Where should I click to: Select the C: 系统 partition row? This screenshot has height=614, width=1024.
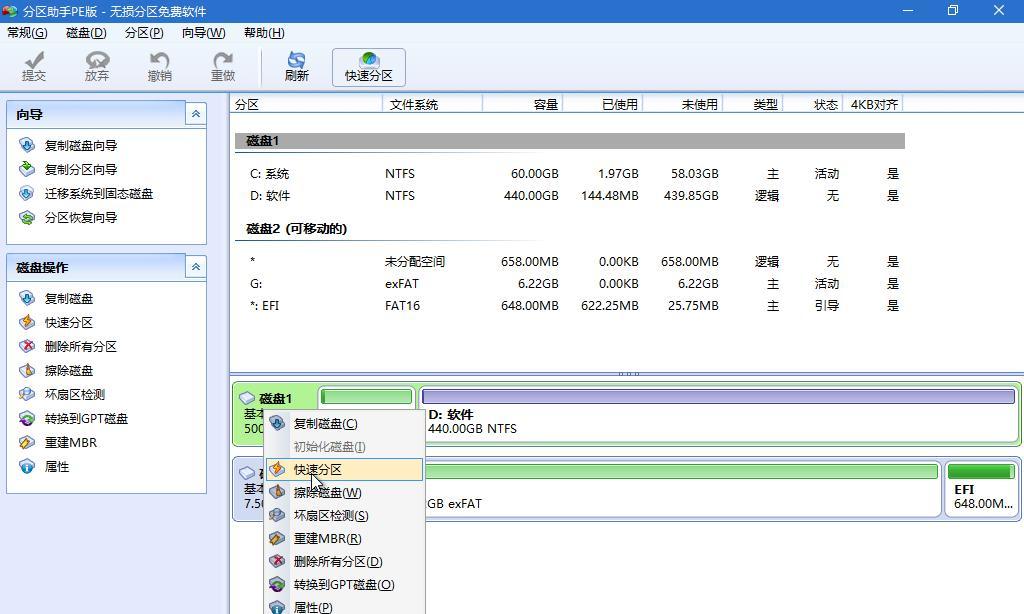[569, 174]
